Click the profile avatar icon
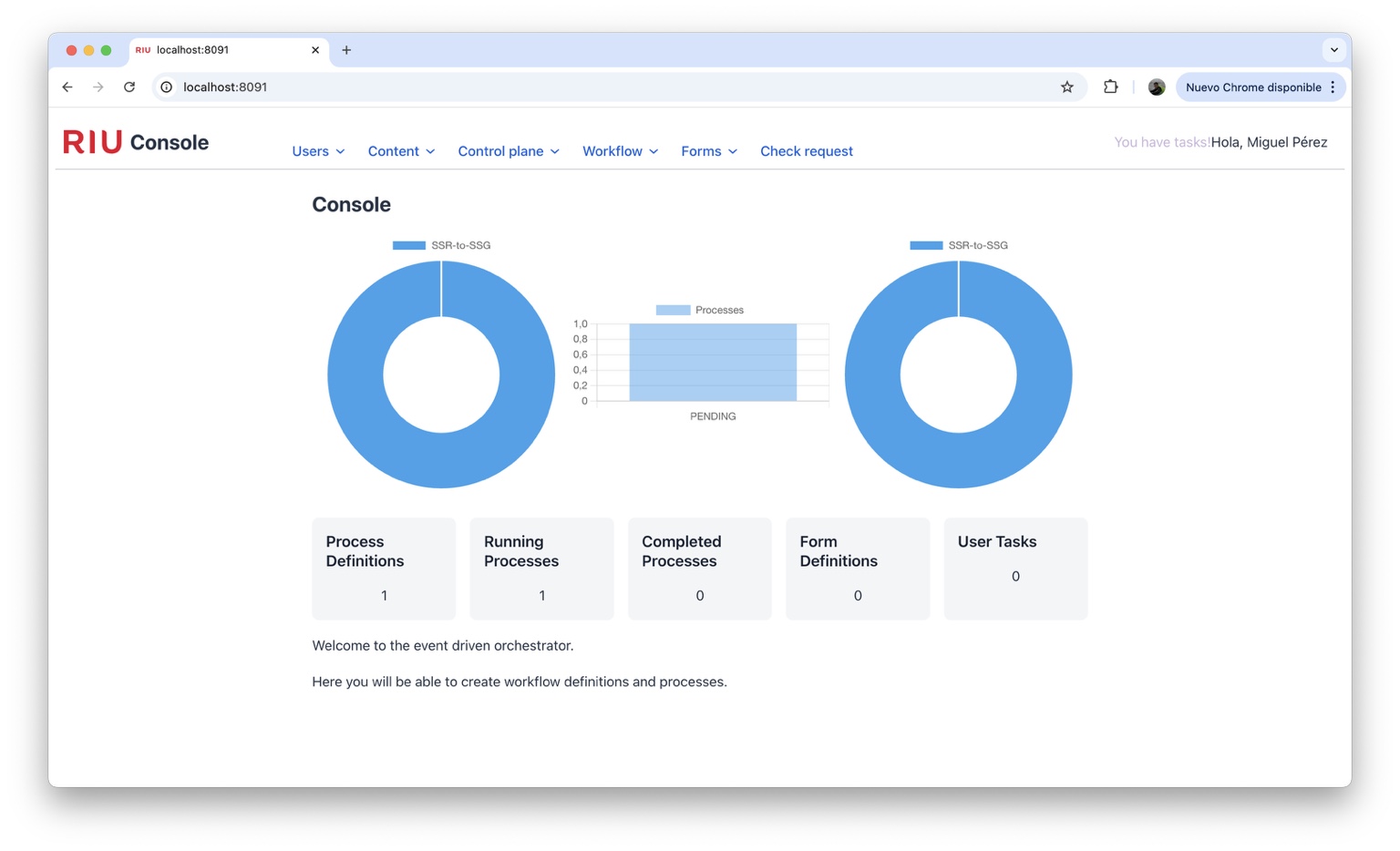 [x=1156, y=87]
